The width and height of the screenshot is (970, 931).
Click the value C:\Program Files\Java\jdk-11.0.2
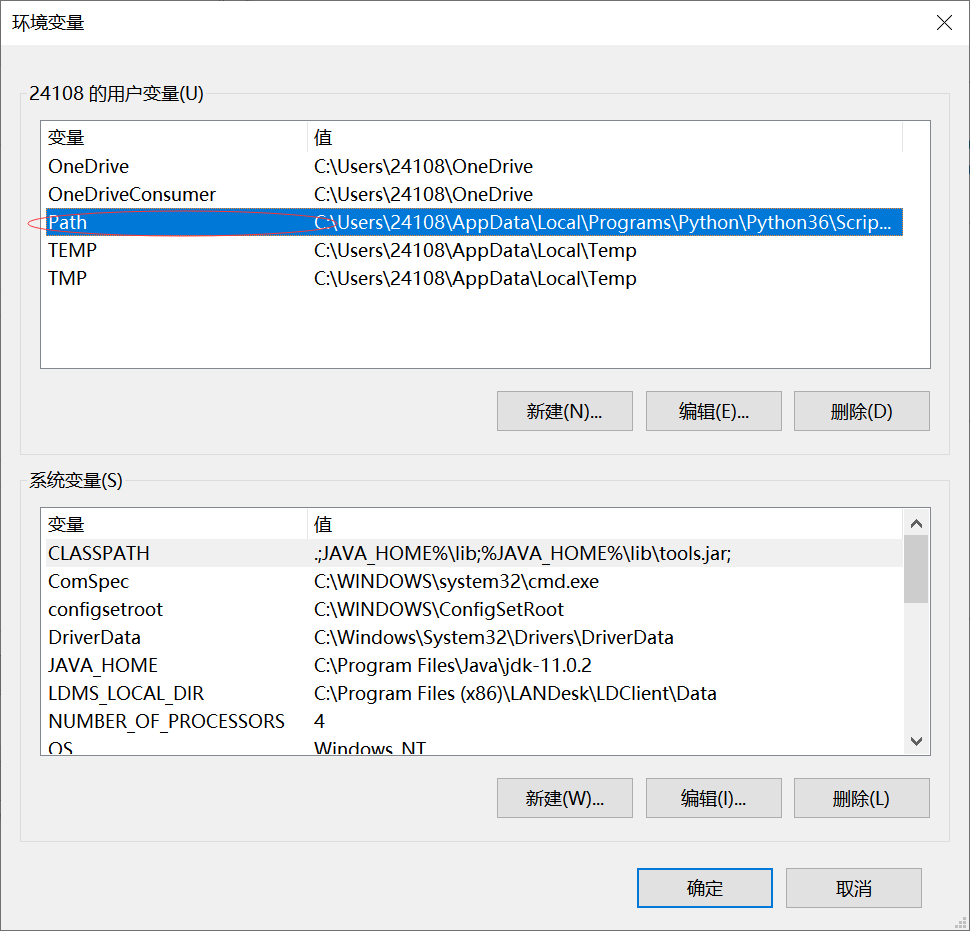[x=453, y=665]
